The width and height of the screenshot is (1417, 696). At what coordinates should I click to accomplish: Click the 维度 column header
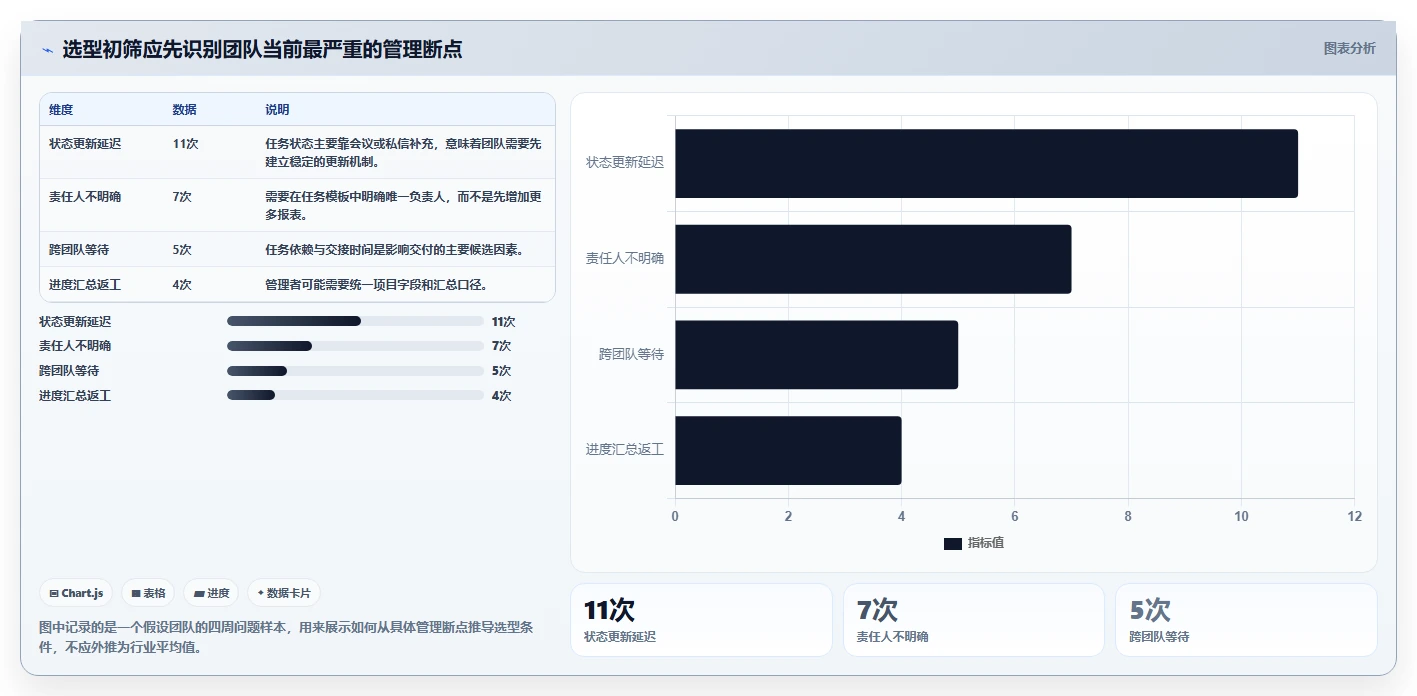[x=61, y=110]
